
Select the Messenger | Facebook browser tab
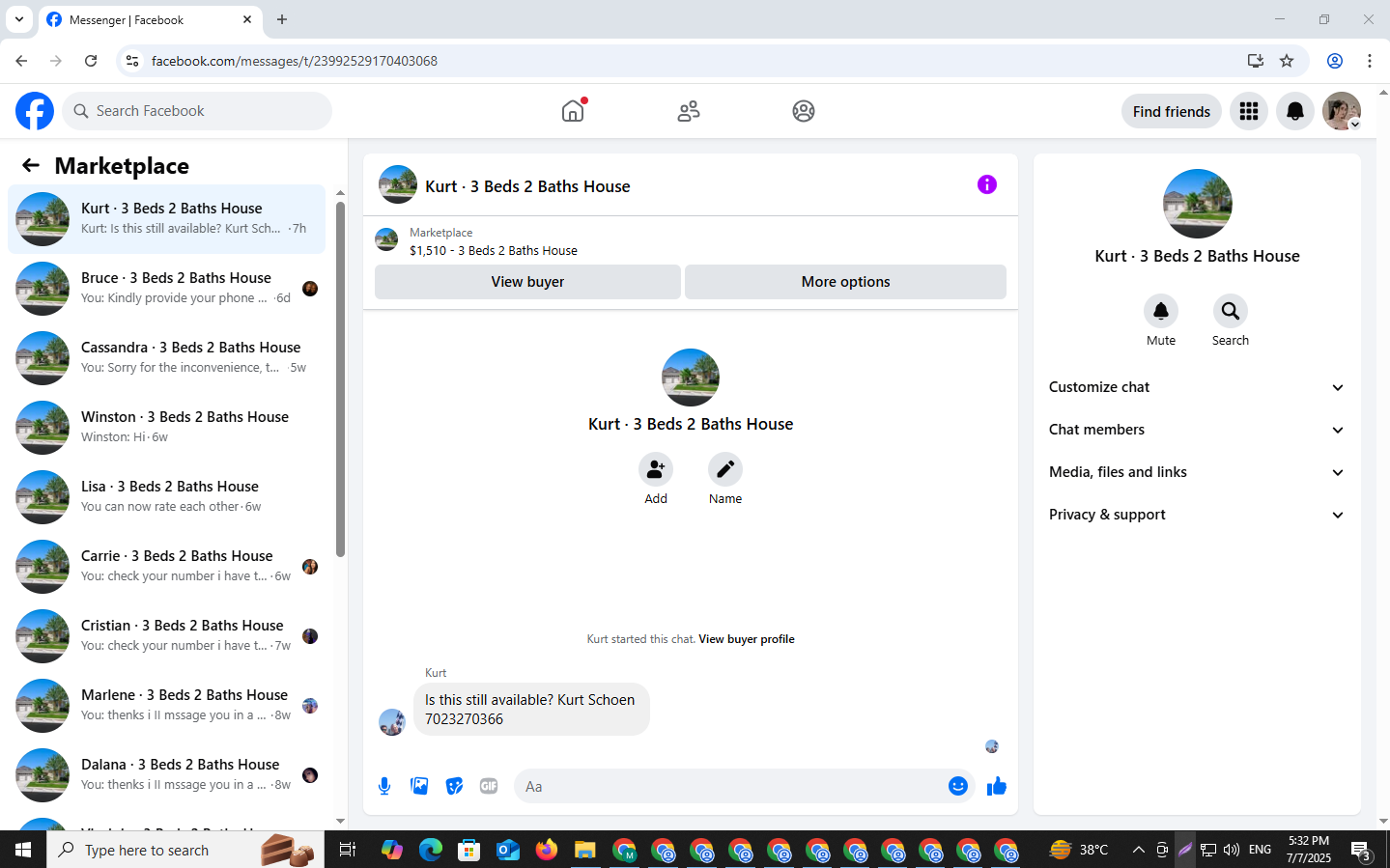pyautogui.click(x=150, y=19)
